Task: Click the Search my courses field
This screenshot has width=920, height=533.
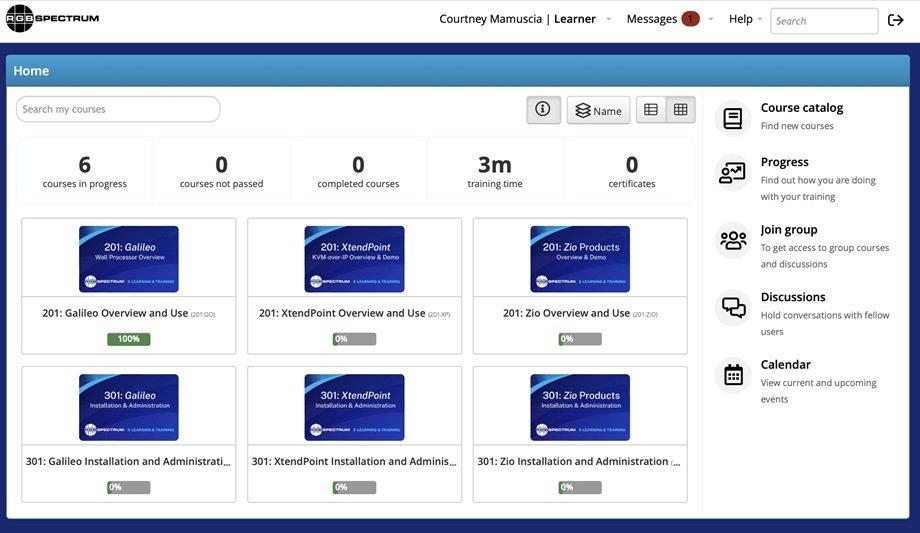Action: [118, 109]
